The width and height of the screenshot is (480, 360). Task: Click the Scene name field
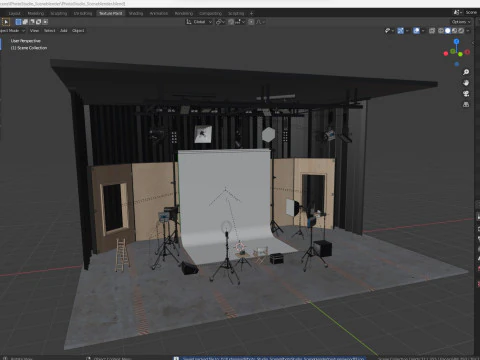471,12
